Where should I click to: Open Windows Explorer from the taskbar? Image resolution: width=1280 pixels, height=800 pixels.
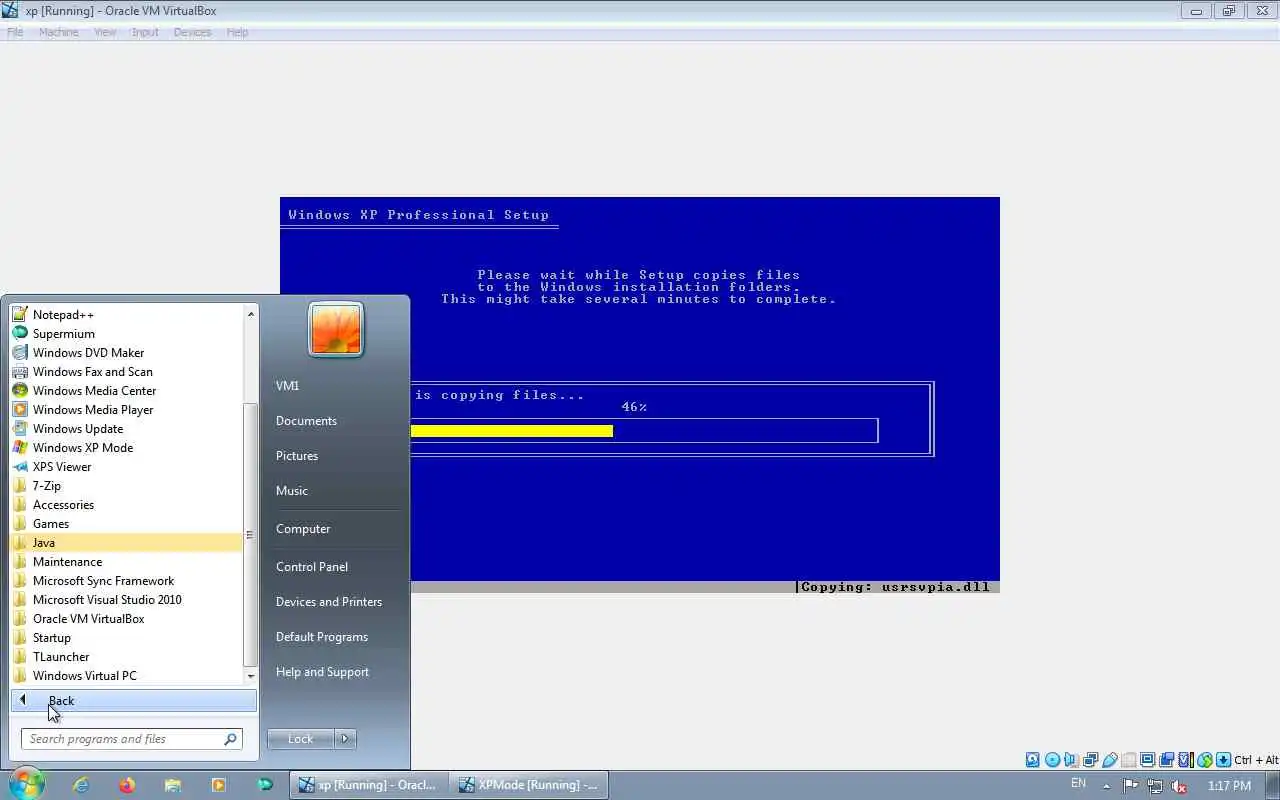172,785
